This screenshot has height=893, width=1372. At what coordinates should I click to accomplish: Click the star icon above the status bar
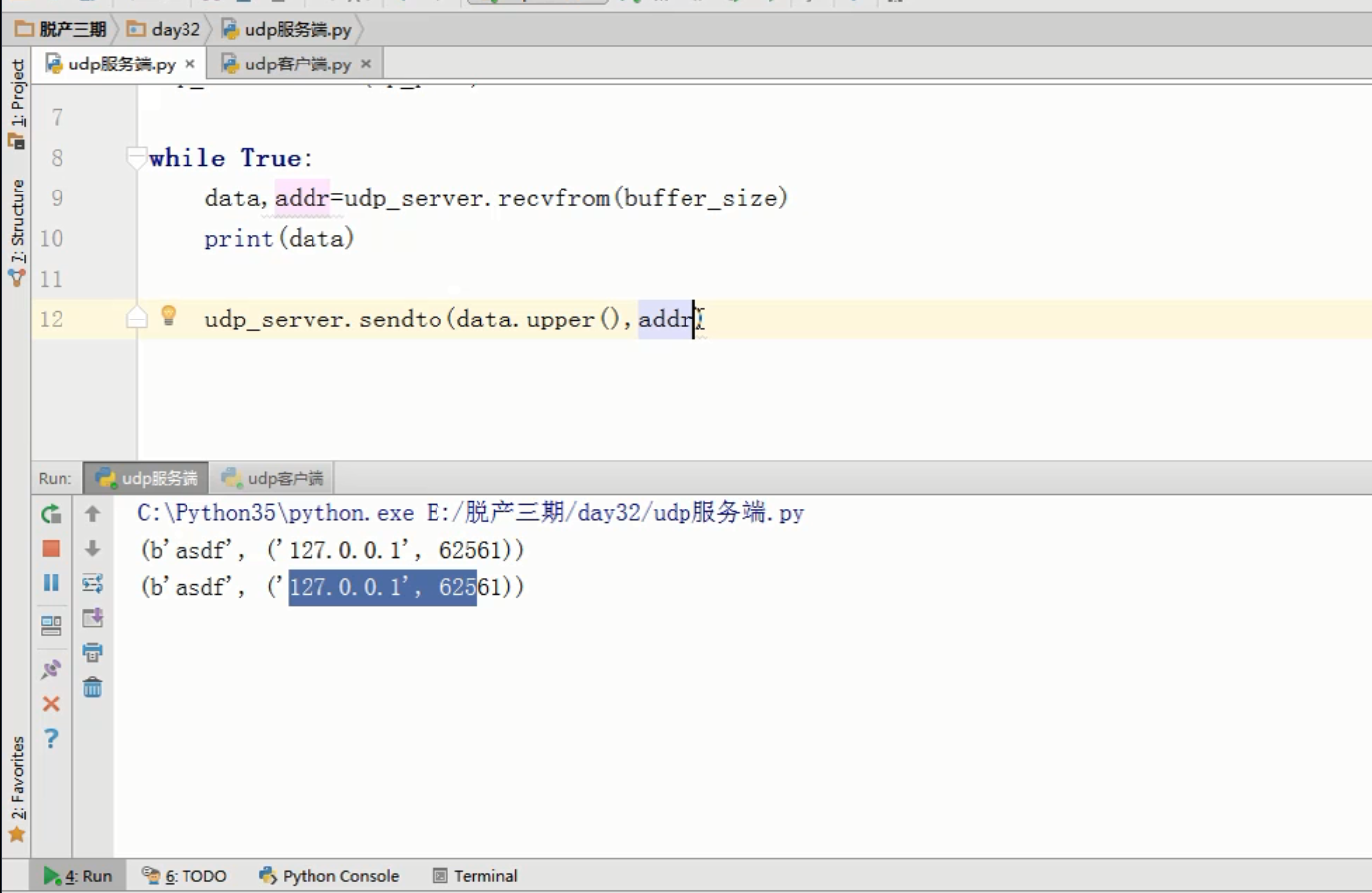[x=17, y=834]
